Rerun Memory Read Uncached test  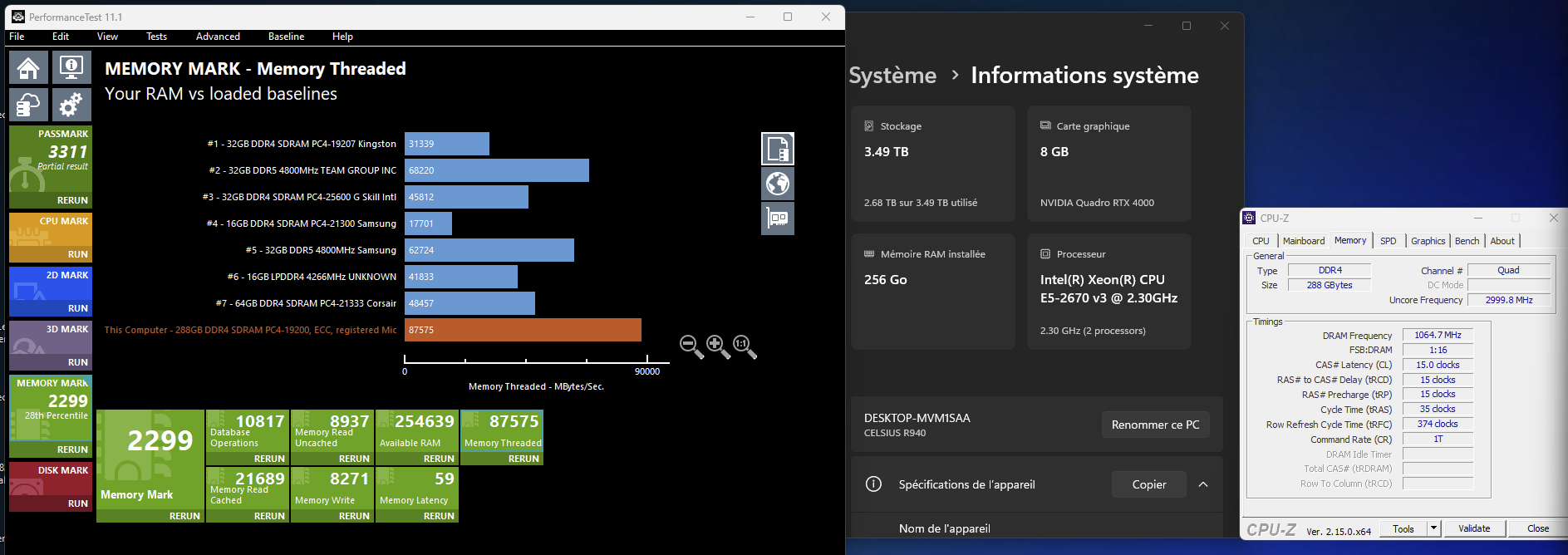click(354, 459)
